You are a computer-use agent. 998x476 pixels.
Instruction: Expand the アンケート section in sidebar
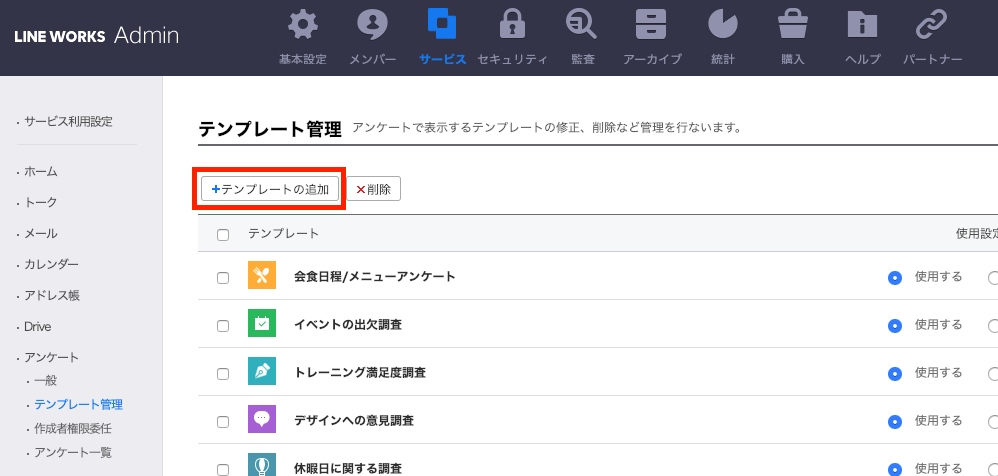click(x=51, y=357)
